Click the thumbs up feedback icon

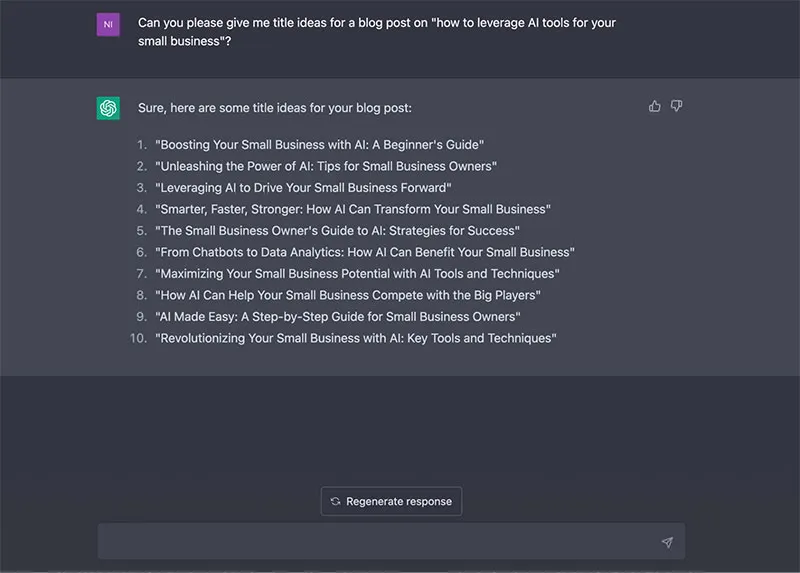(655, 106)
